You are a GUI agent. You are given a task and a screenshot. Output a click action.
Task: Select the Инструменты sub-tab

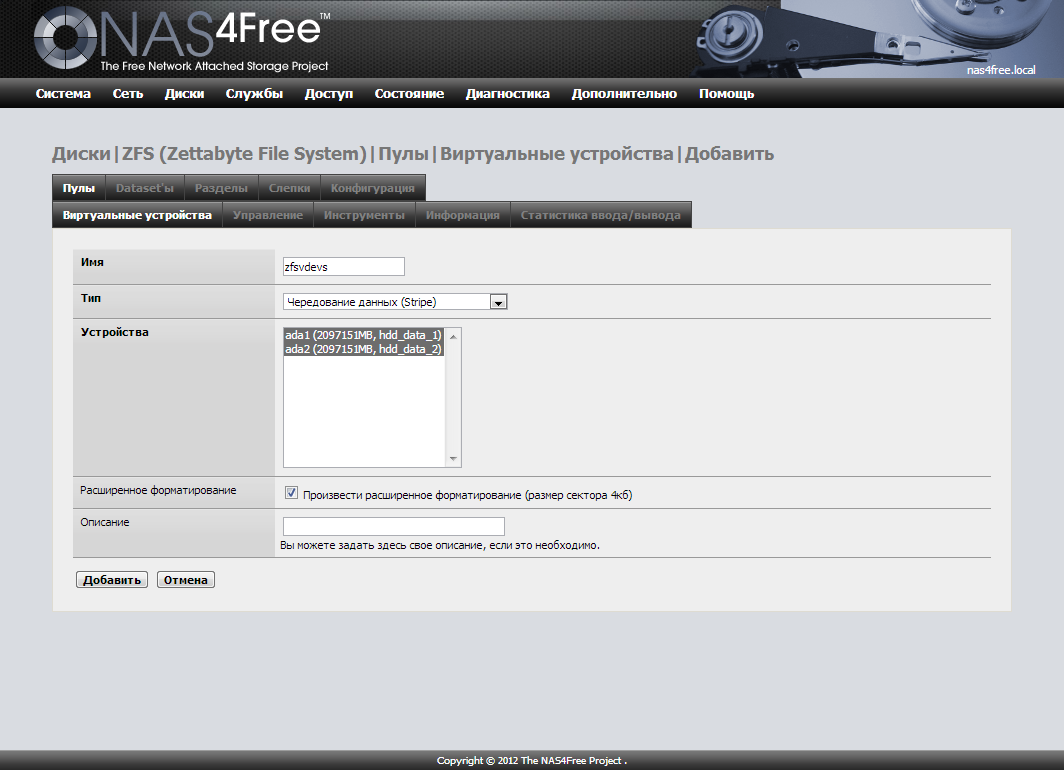click(x=364, y=215)
